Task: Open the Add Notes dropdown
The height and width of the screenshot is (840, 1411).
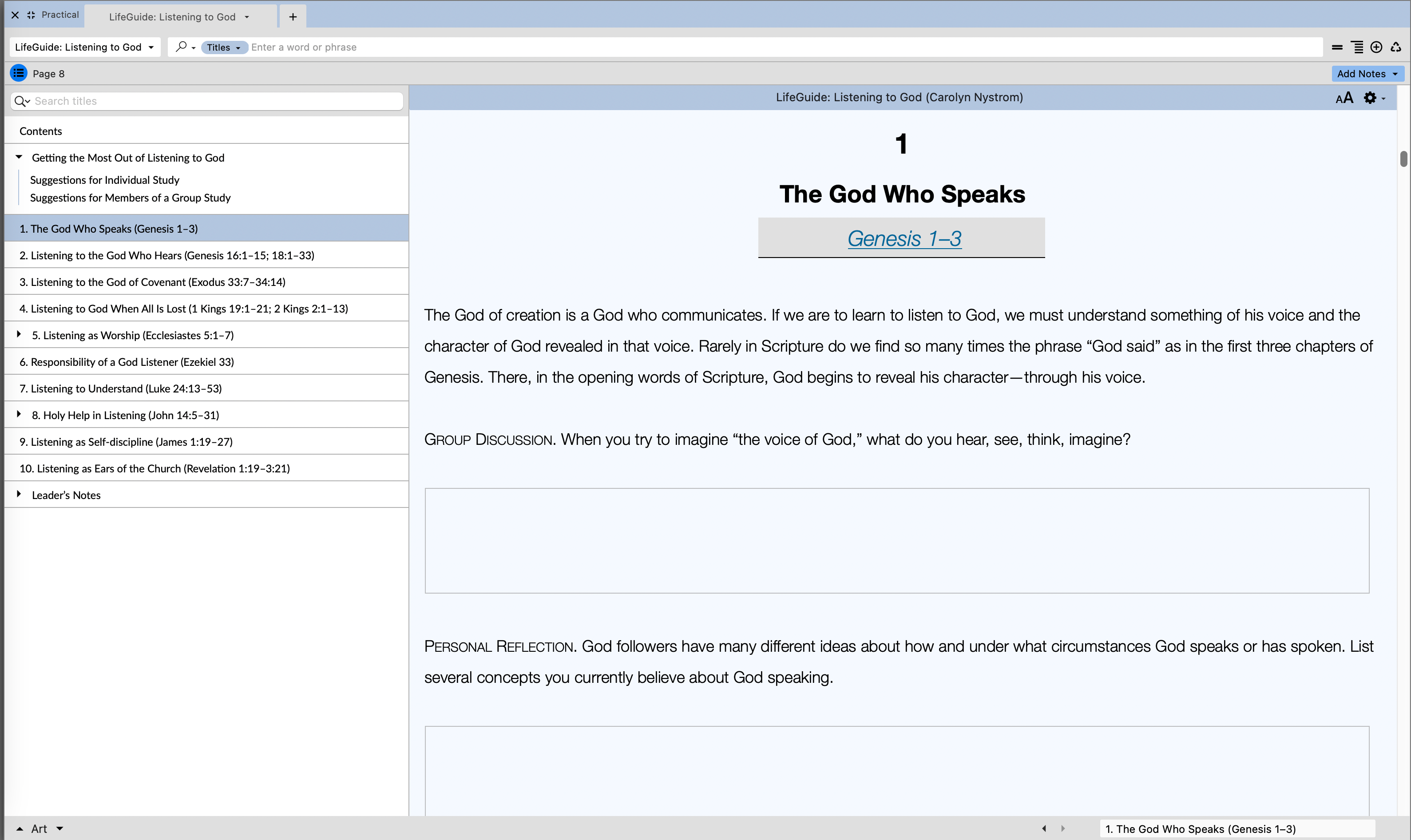Action: (x=1367, y=74)
